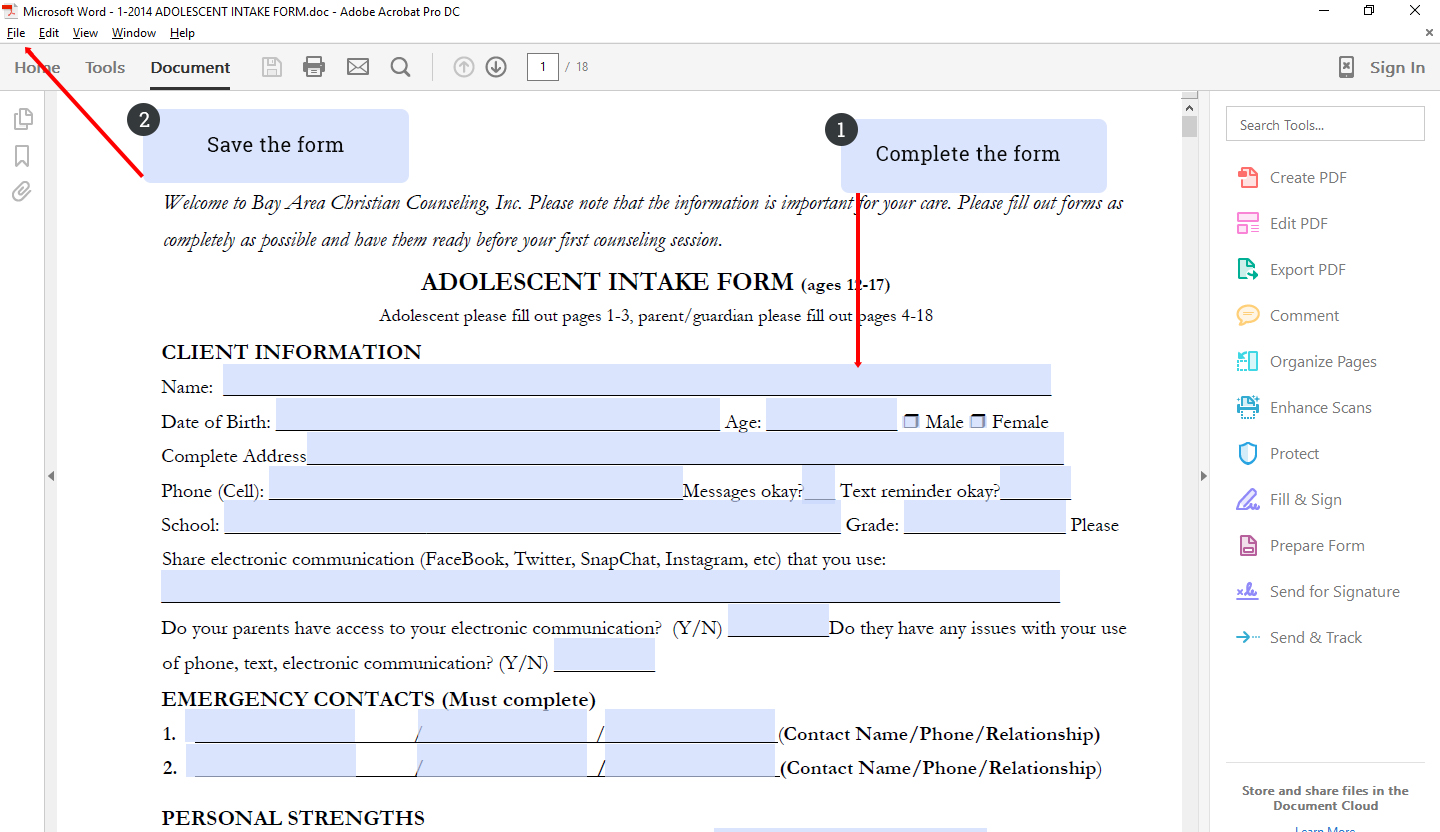Image resolution: width=1440 pixels, height=832 pixels.
Task: Click the email attachment icon
Action: (358, 66)
